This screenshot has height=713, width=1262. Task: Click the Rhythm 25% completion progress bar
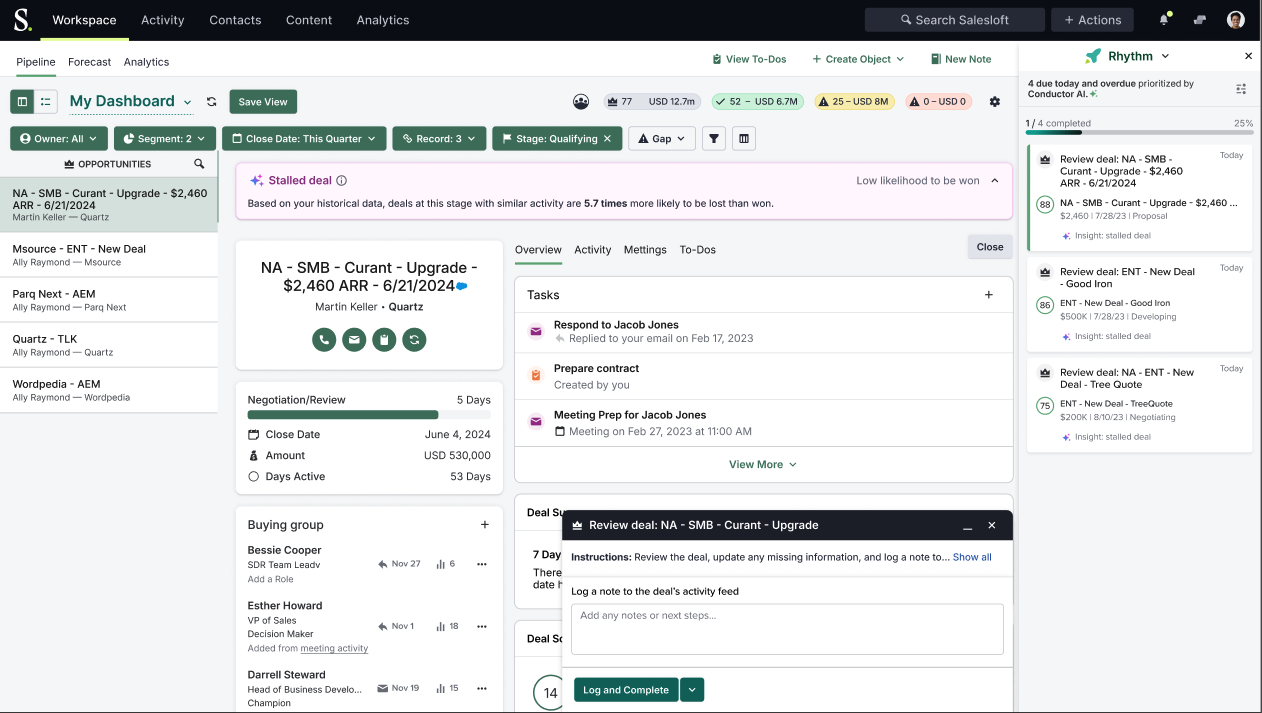coord(1139,133)
